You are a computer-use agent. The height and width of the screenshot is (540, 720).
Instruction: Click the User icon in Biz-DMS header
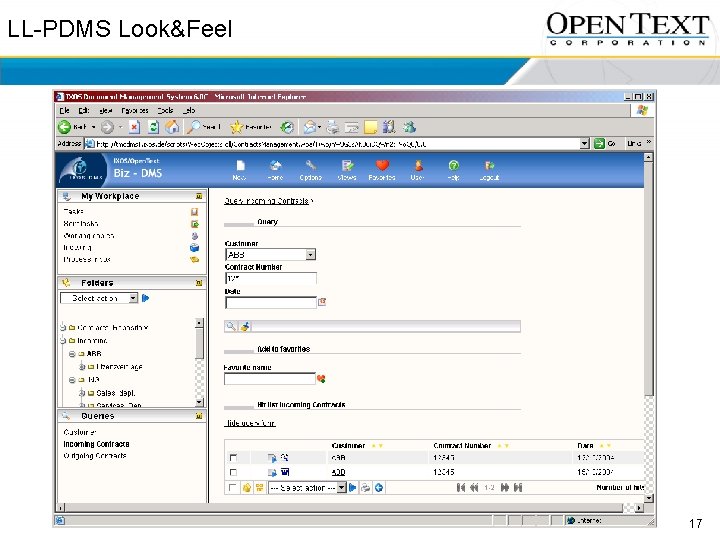pyautogui.click(x=418, y=165)
